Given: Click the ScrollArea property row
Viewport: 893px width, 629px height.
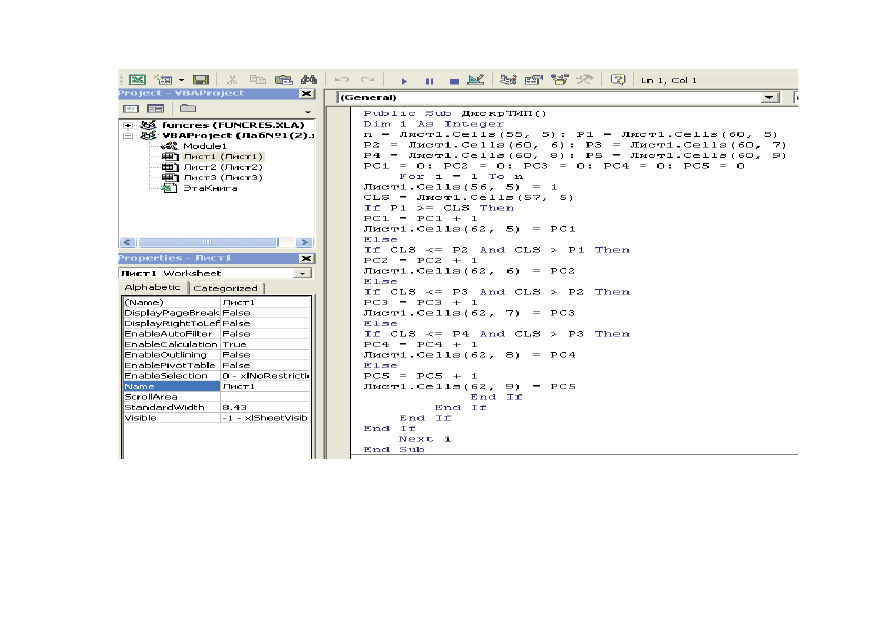Looking at the screenshot, I should point(217,397).
